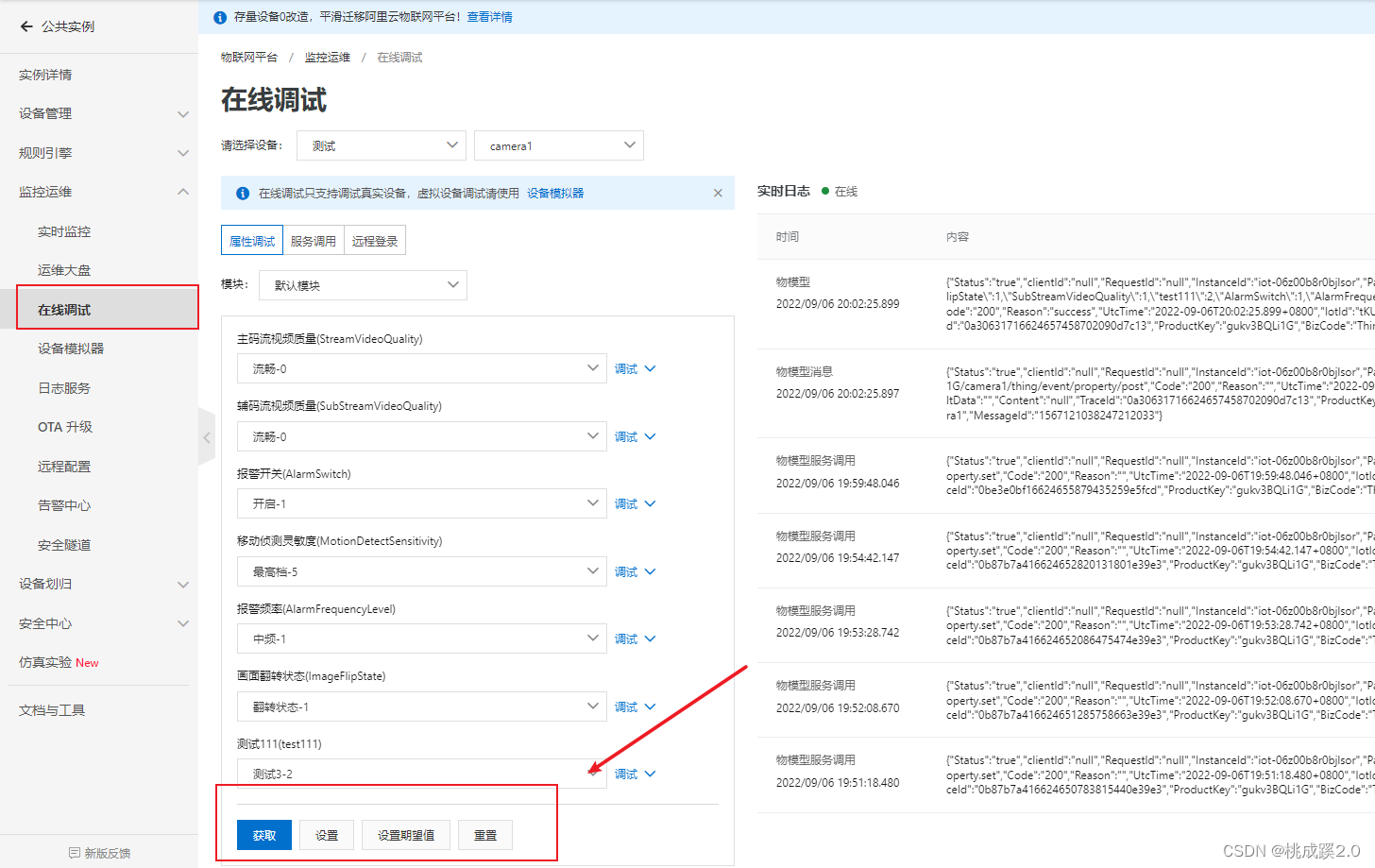Switch to the 远程登录 tab
The width and height of the screenshot is (1375, 868).
[x=375, y=241]
